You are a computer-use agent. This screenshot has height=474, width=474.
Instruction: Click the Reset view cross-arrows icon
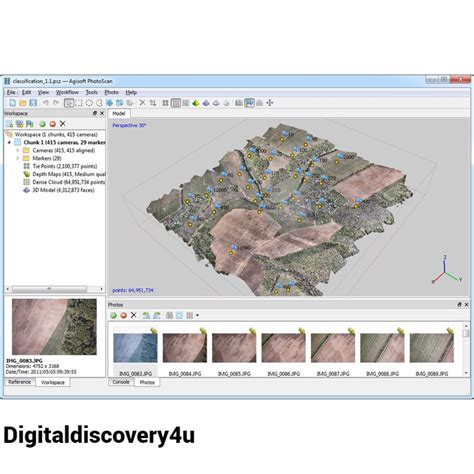click(270, 103)
